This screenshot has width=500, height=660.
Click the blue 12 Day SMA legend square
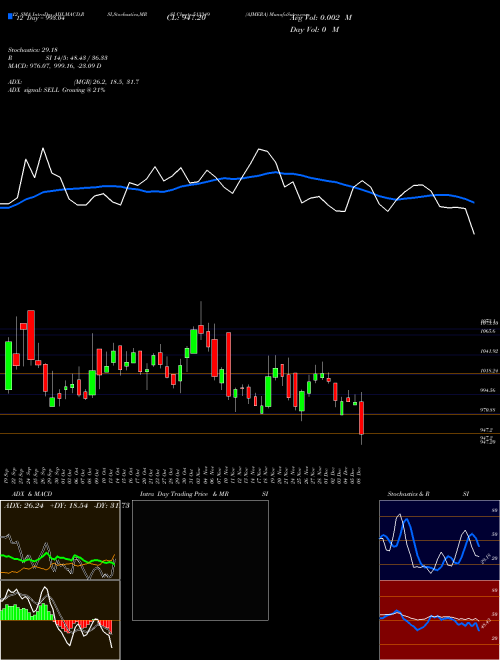pos(10,16)
